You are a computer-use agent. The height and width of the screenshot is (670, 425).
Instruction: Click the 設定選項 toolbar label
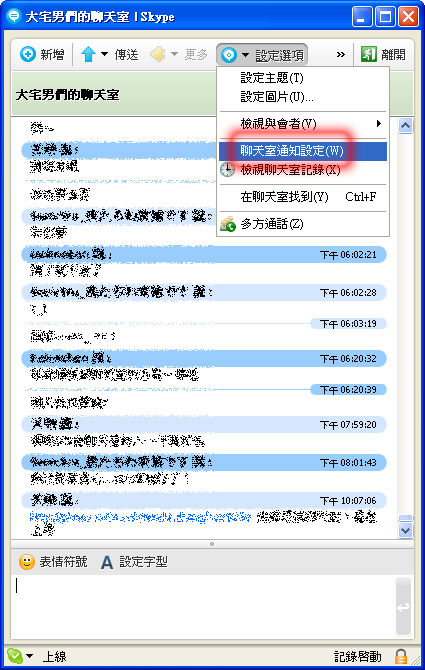280,55
